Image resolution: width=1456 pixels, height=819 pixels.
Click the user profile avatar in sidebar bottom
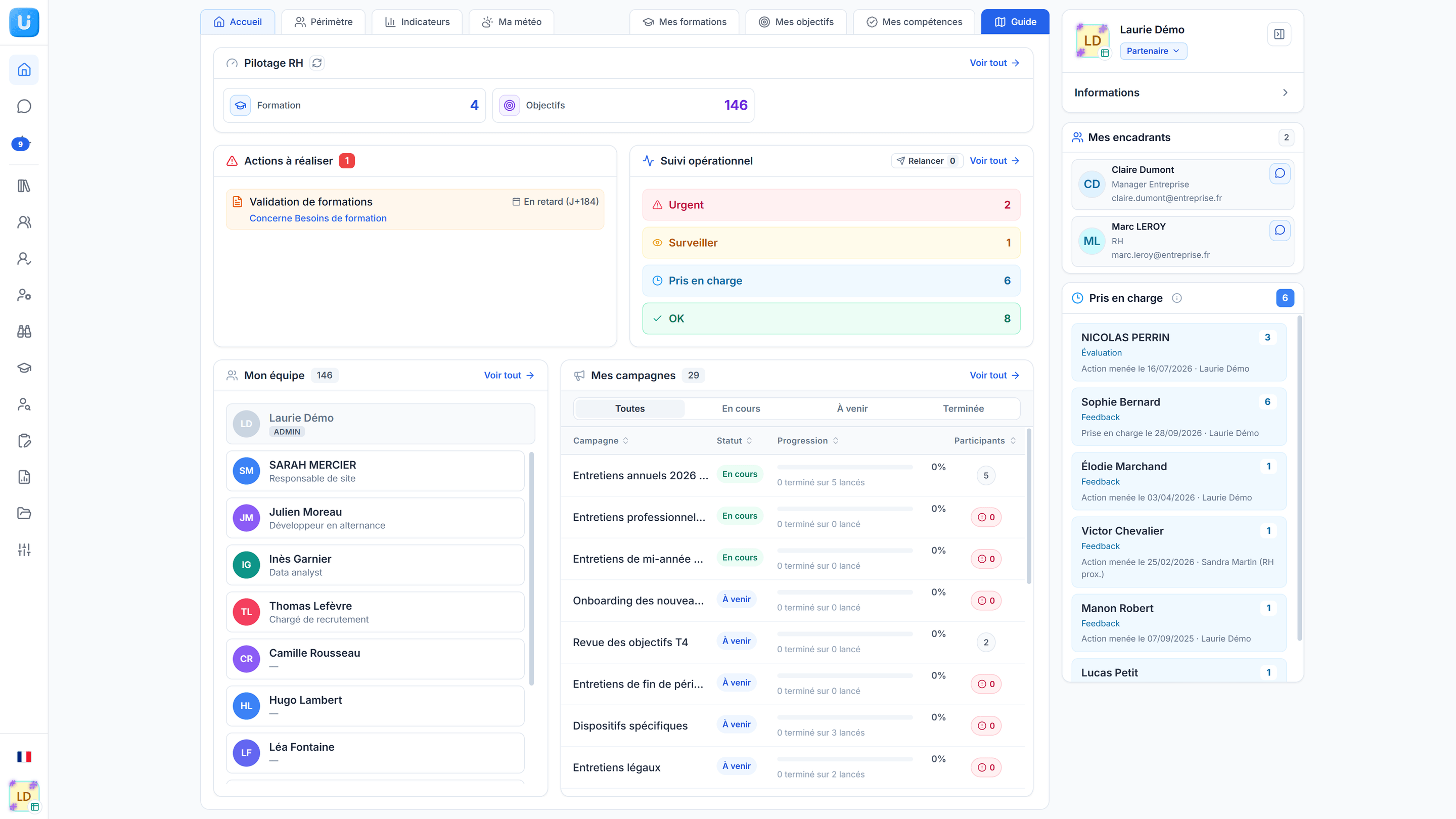(x=24, y=796)
